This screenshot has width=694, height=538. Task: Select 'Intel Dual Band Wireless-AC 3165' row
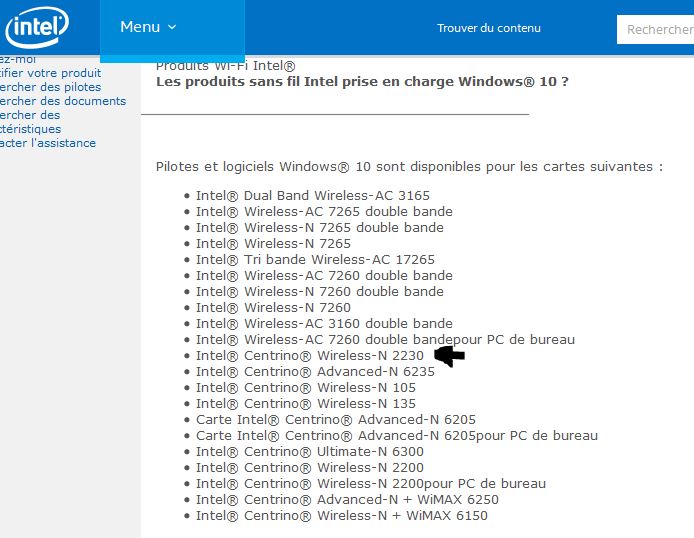[x=313, y=196]
